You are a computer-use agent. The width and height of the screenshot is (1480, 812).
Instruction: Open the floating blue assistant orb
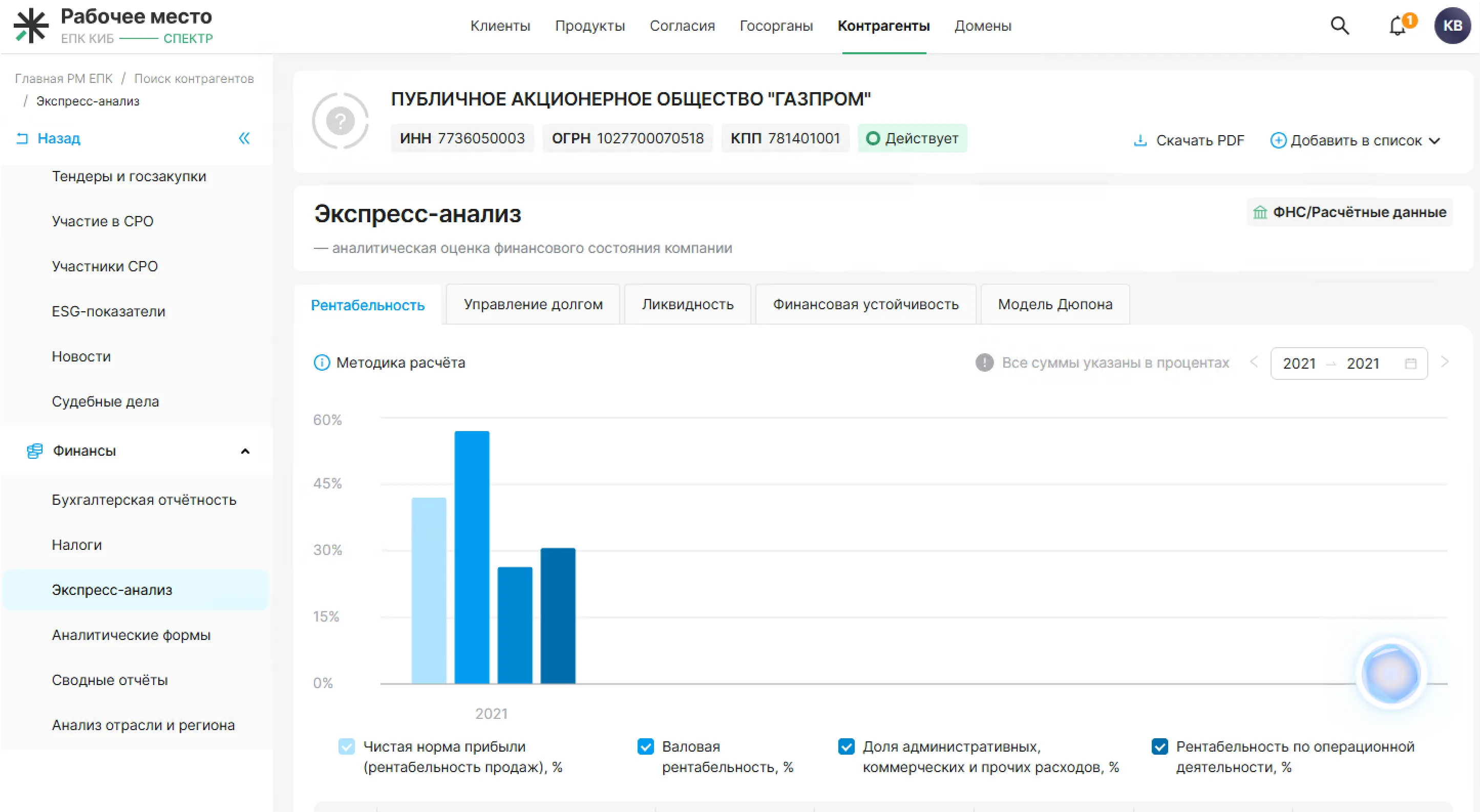(x=1390, y=674)
